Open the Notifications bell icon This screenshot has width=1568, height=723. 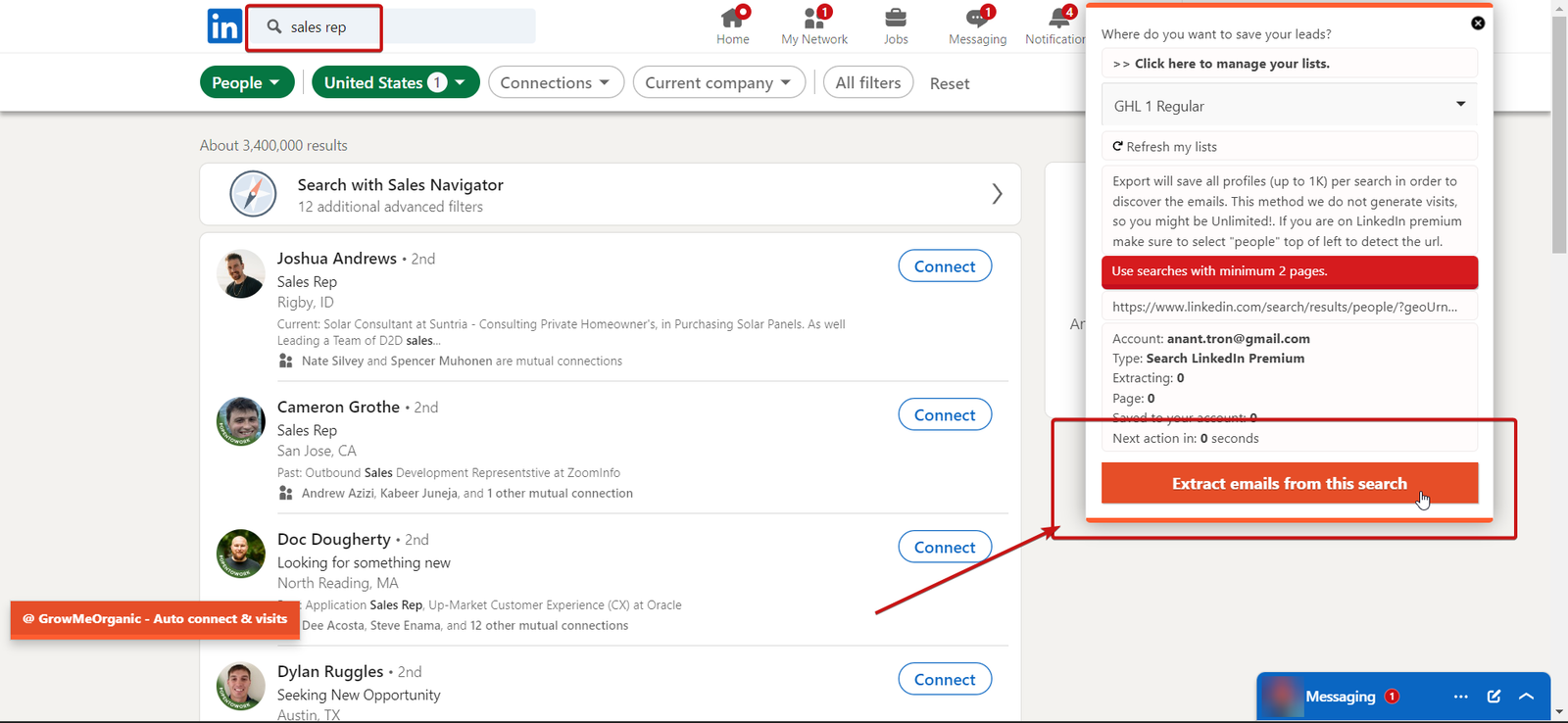[1059, 18]
